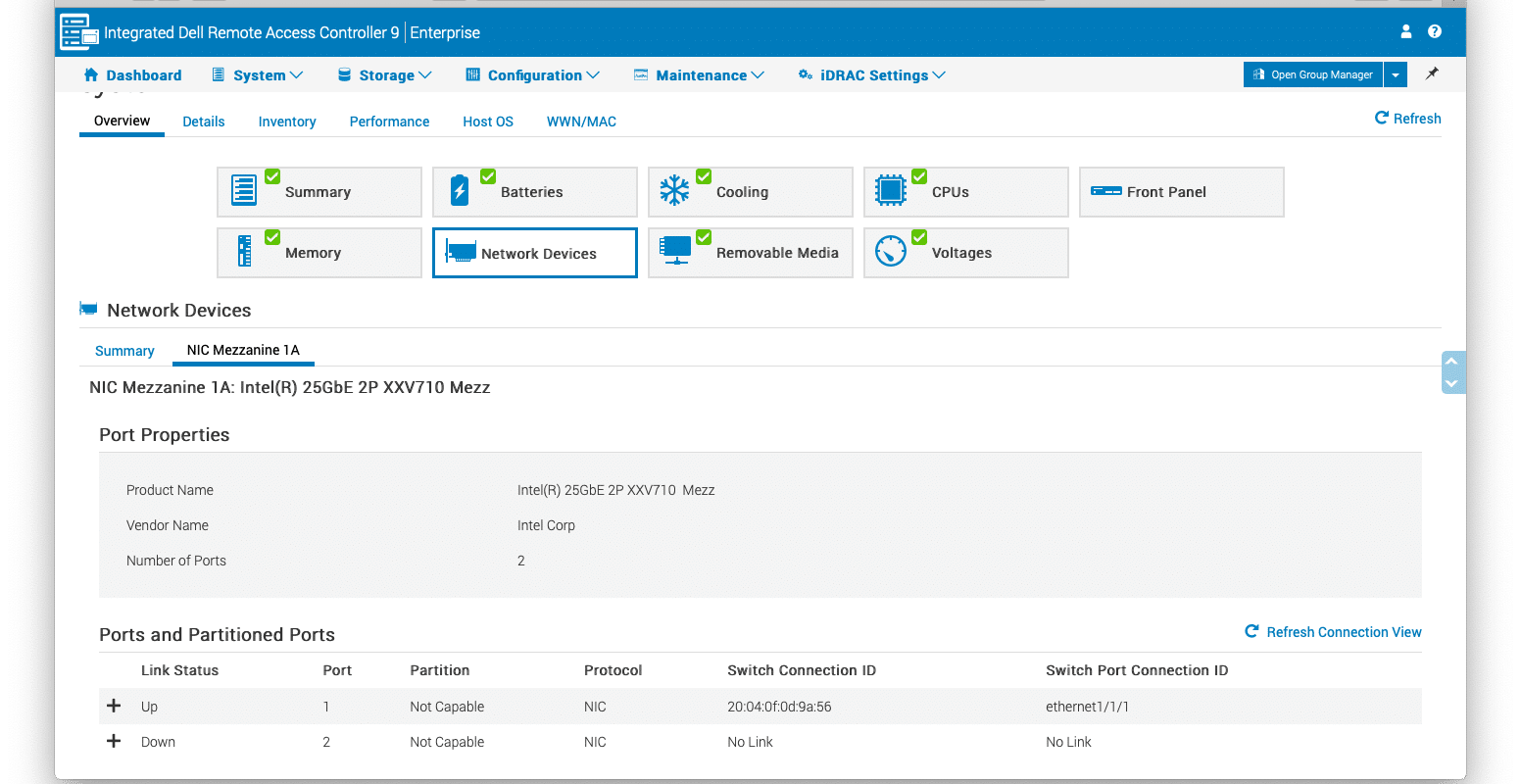Open the Batteries tile

coord(535,191)
